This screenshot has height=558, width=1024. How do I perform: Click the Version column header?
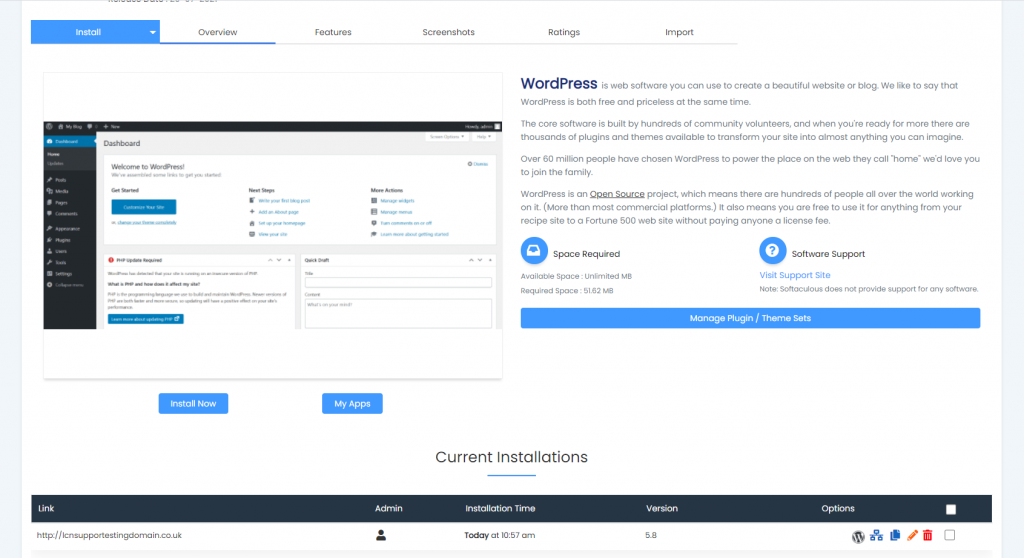pos(662,508)
